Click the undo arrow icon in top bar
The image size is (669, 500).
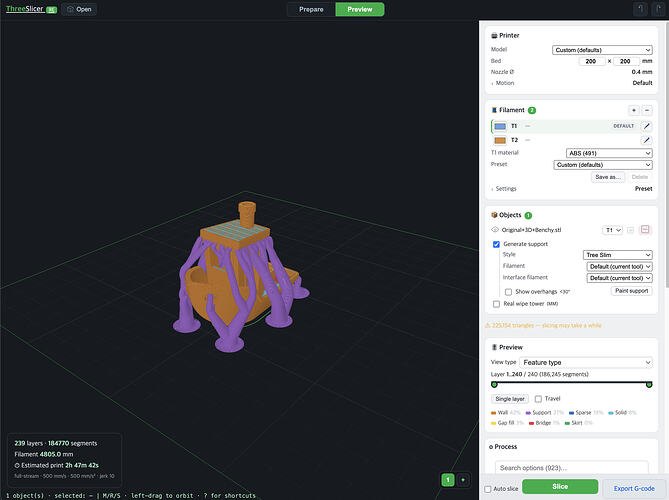tap(640, 9)
